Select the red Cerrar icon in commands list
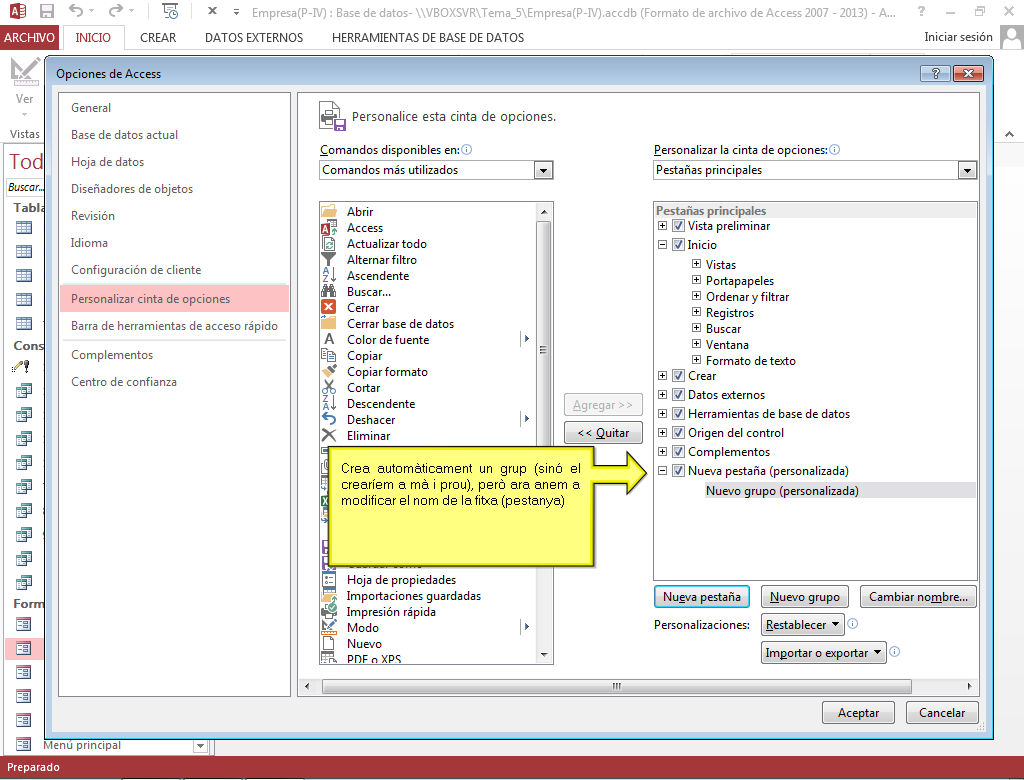 [328, 307]
